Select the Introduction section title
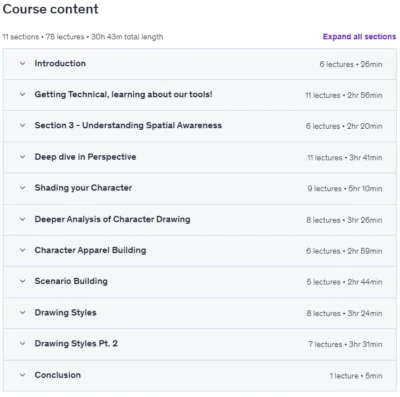The width and height of the screenshot is (400, 397). click(60, 63)
